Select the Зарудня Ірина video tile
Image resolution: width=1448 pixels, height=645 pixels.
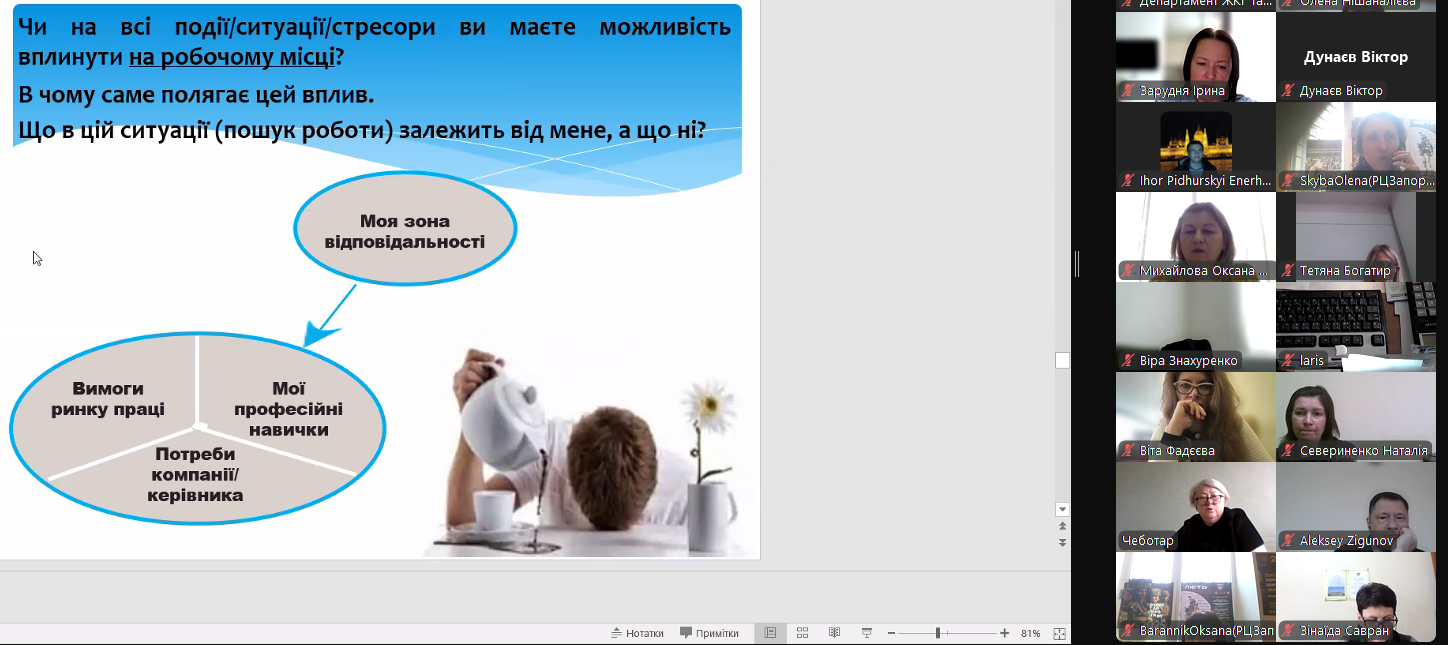[x=1195, y=57]
